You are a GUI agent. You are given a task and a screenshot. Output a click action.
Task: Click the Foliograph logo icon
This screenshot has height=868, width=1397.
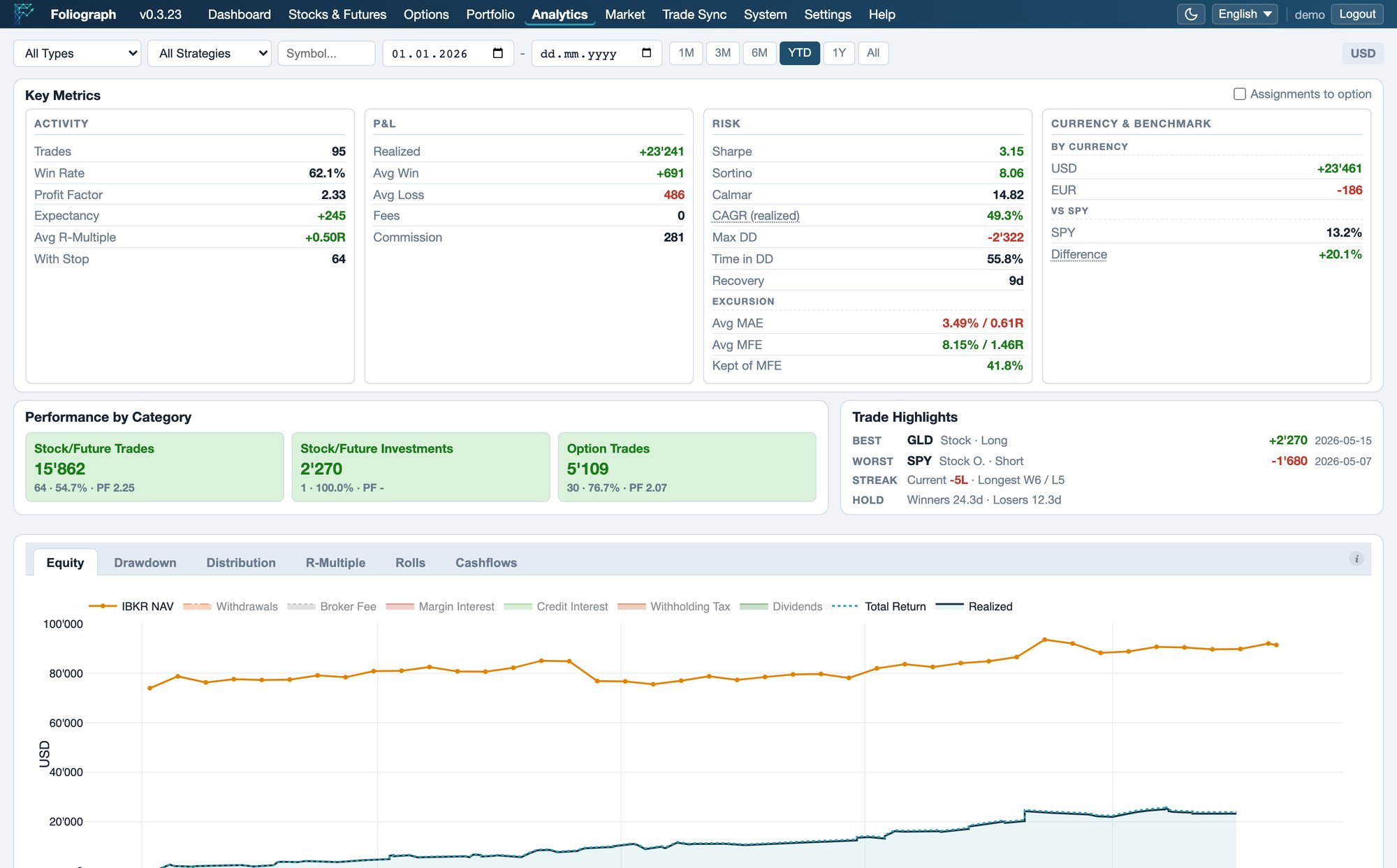[24, 14]
